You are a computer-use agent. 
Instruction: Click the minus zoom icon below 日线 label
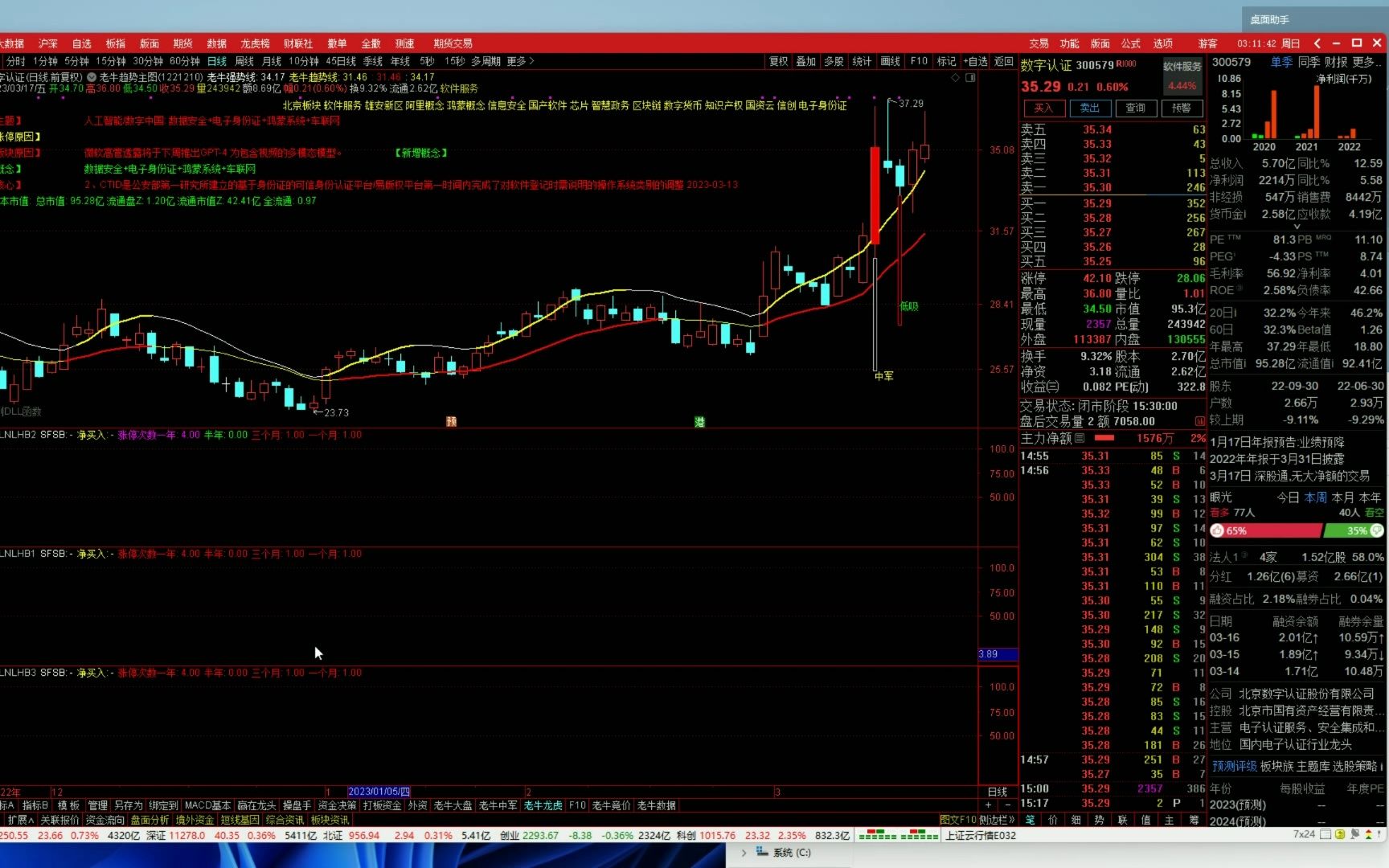click(x=1007, y=805)
